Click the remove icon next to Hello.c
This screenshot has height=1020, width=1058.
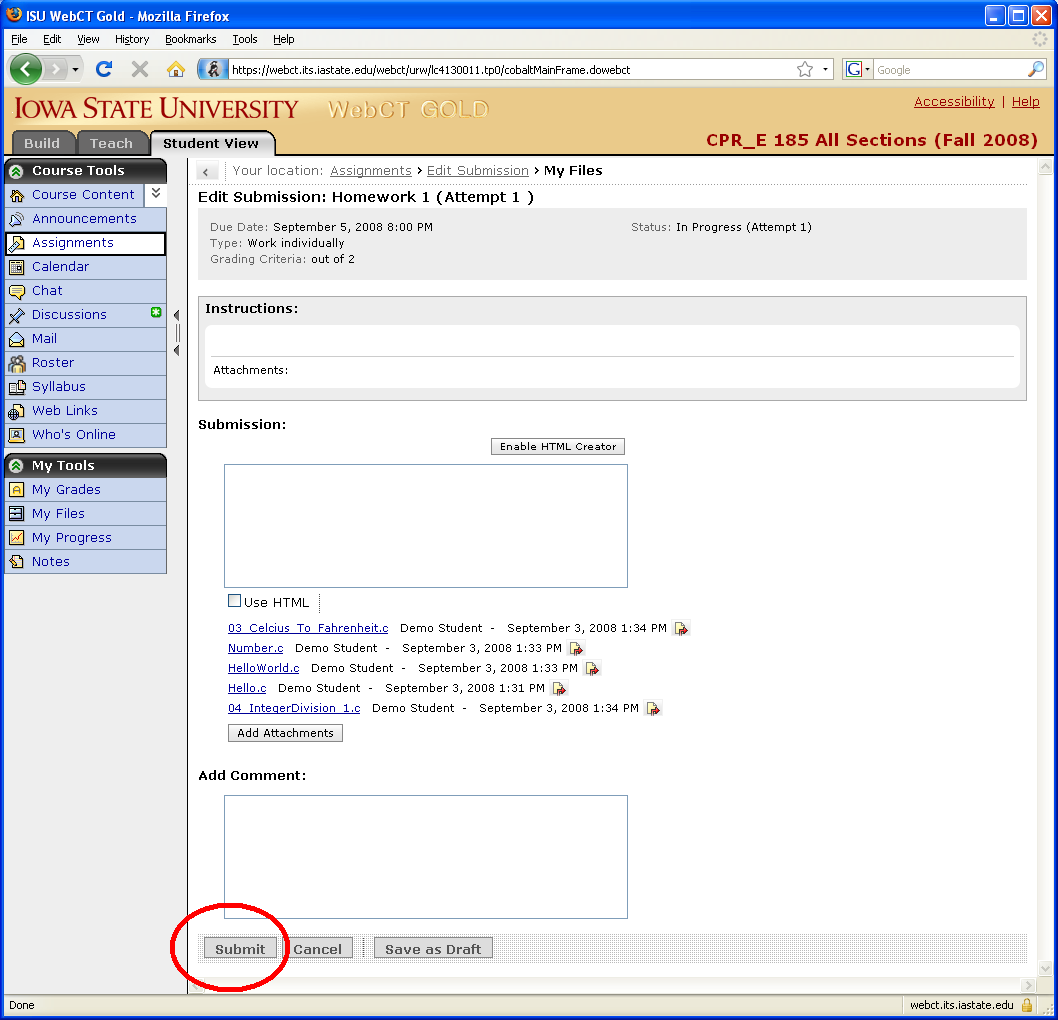coord(559,689)
